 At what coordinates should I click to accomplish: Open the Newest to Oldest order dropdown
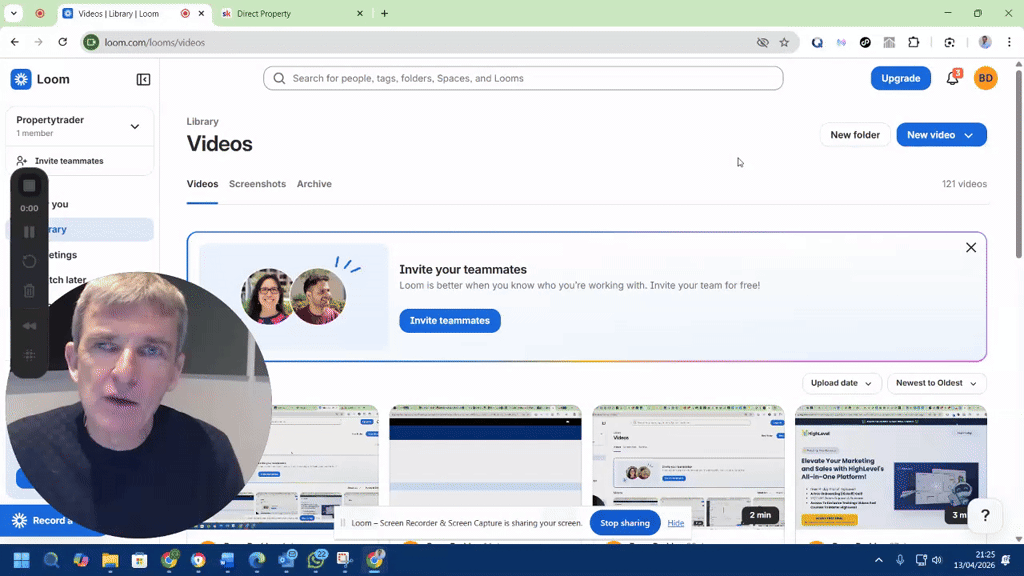936,383
